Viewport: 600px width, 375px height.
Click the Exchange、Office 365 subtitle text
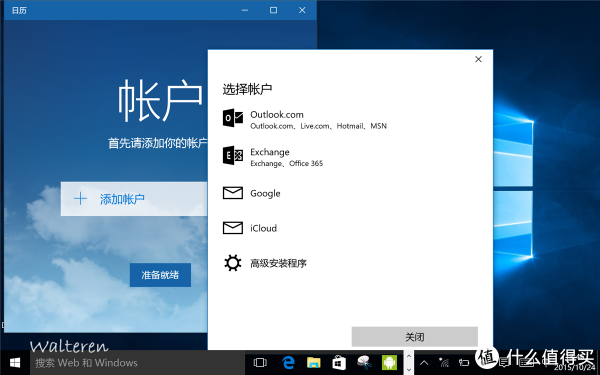[x=287, y=163]
